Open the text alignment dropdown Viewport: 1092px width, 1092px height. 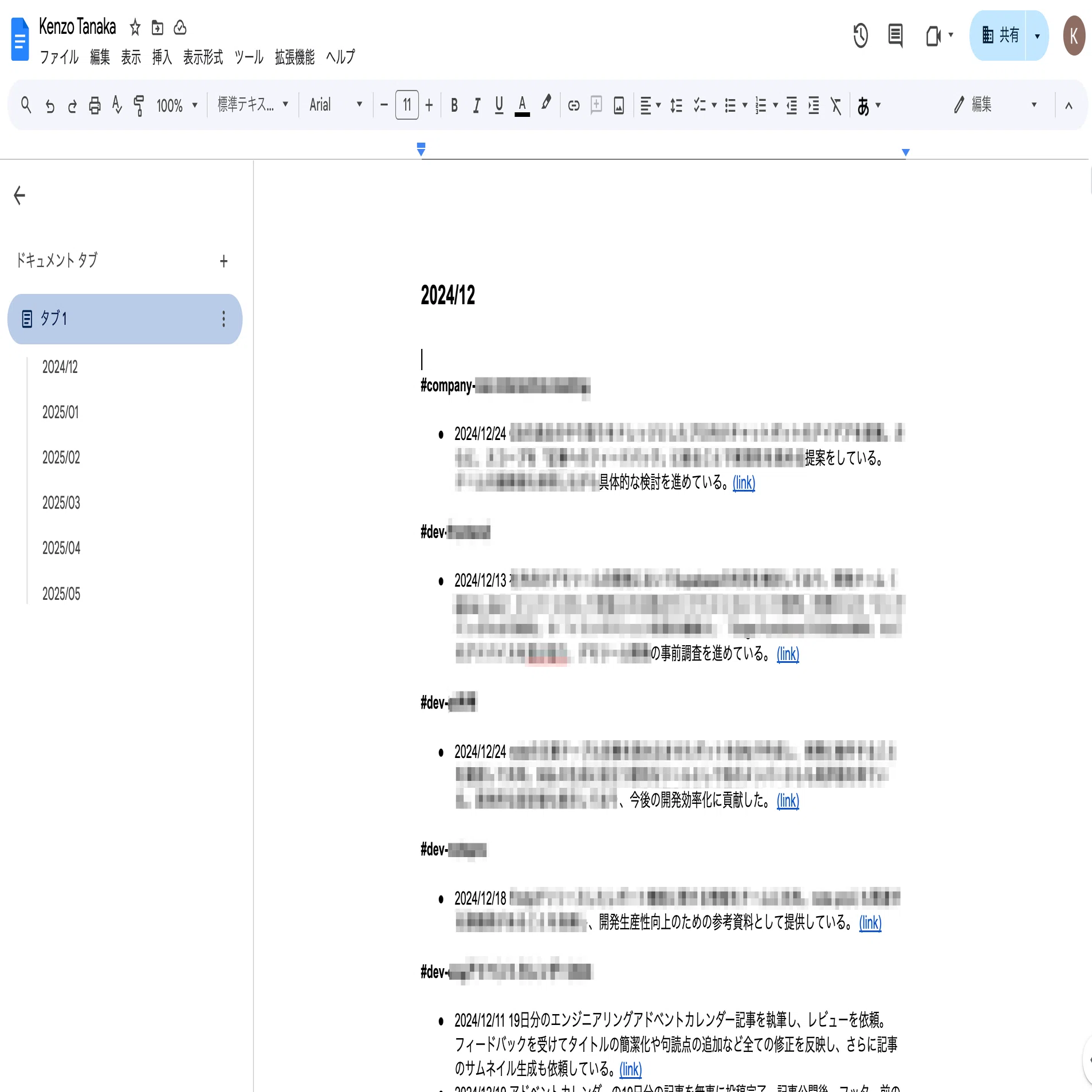tap(650, 105)
